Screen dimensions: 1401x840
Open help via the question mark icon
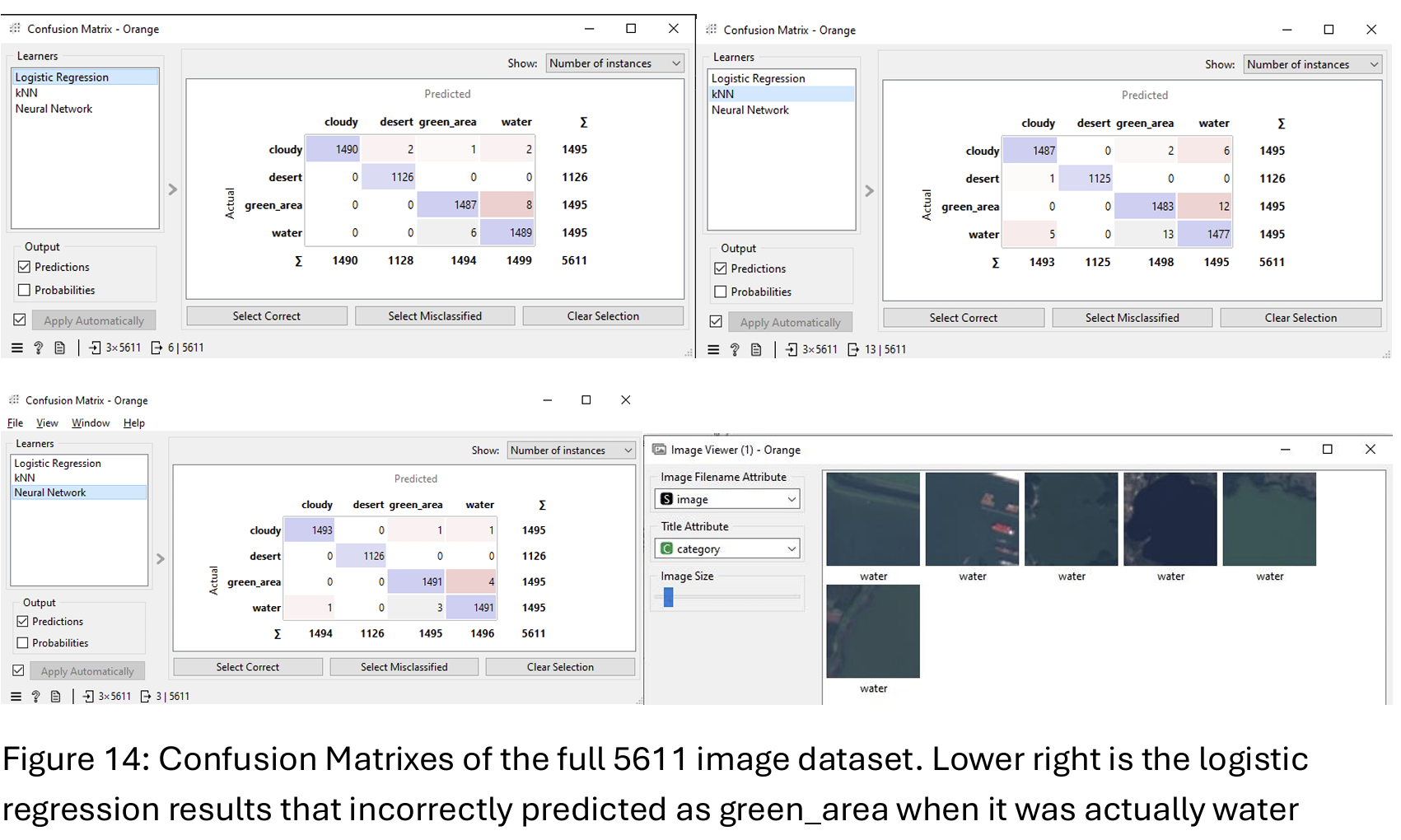point(38,348)
